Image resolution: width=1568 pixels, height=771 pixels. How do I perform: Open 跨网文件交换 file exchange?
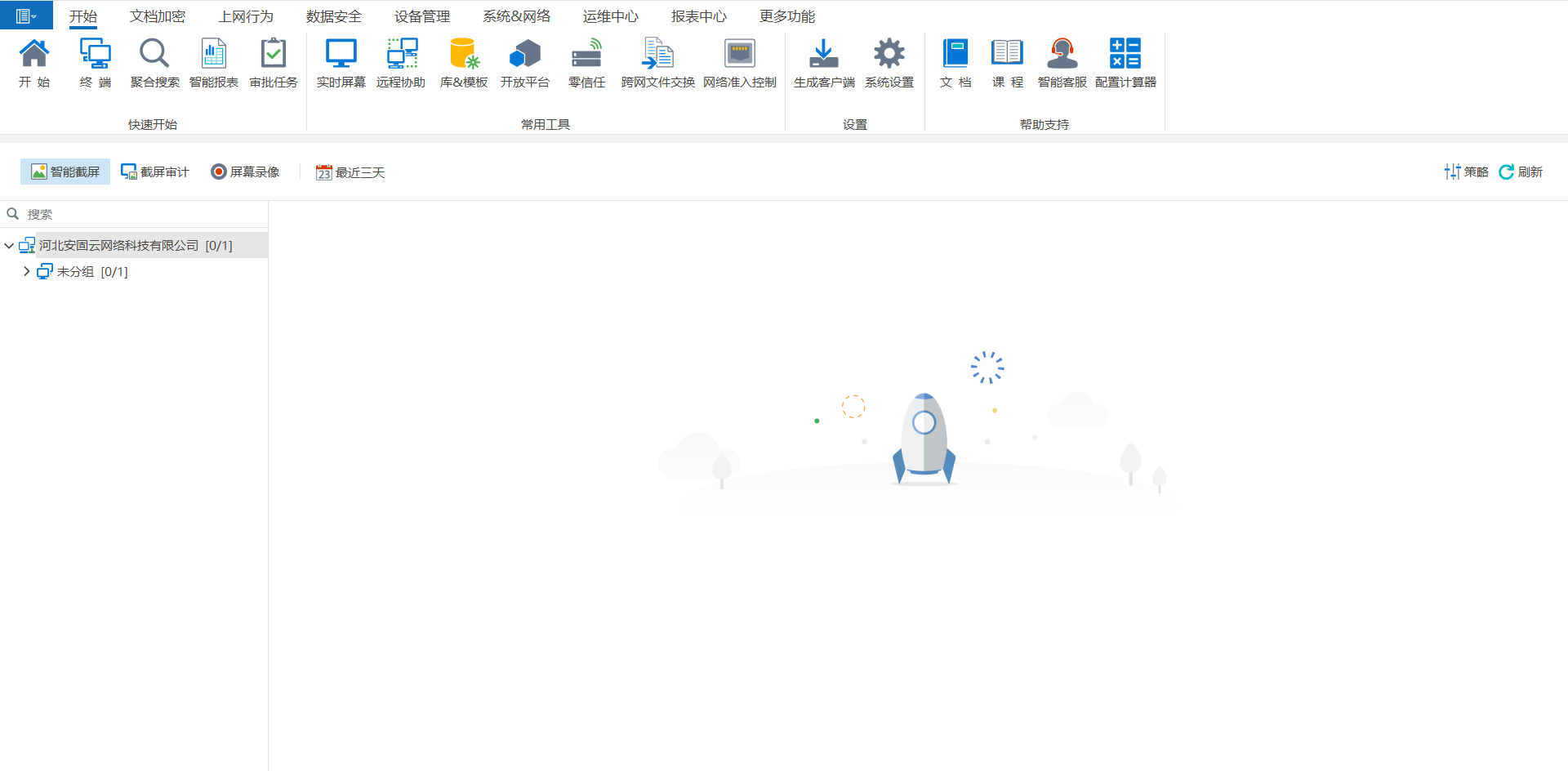[x=657, y=63]
